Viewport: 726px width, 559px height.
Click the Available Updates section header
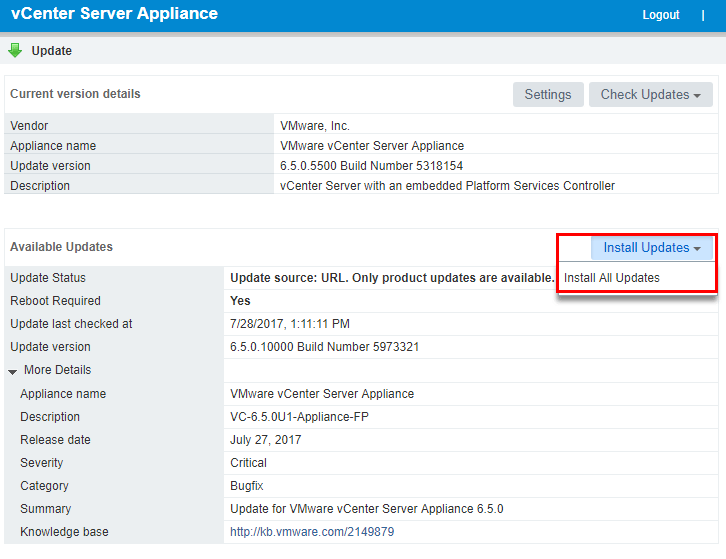pos(61,247)
